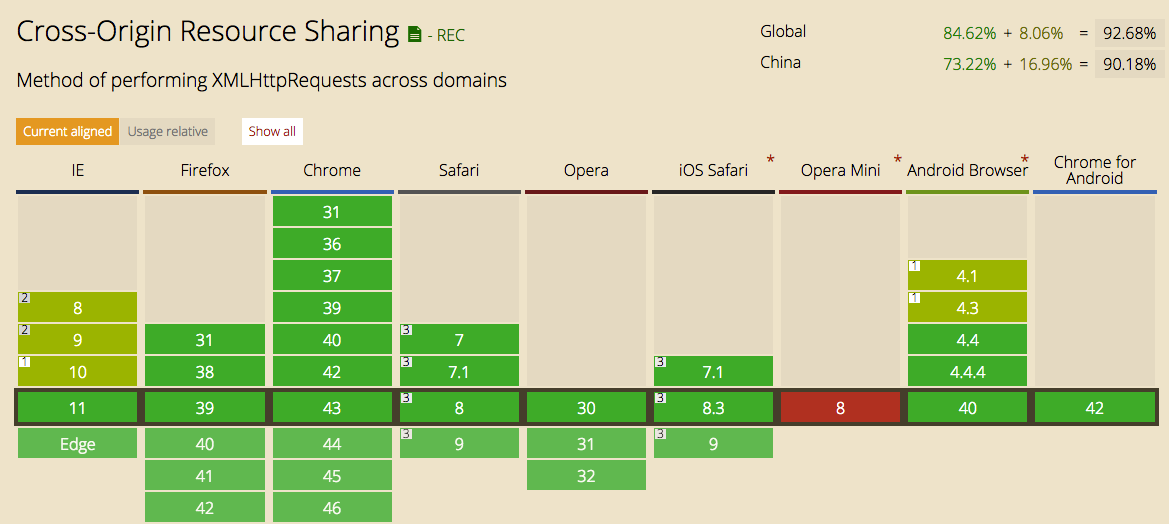This screenshot has height=524, width=1169.
Task: Click the Global total 92.68% value
Action: point(1129,34)
